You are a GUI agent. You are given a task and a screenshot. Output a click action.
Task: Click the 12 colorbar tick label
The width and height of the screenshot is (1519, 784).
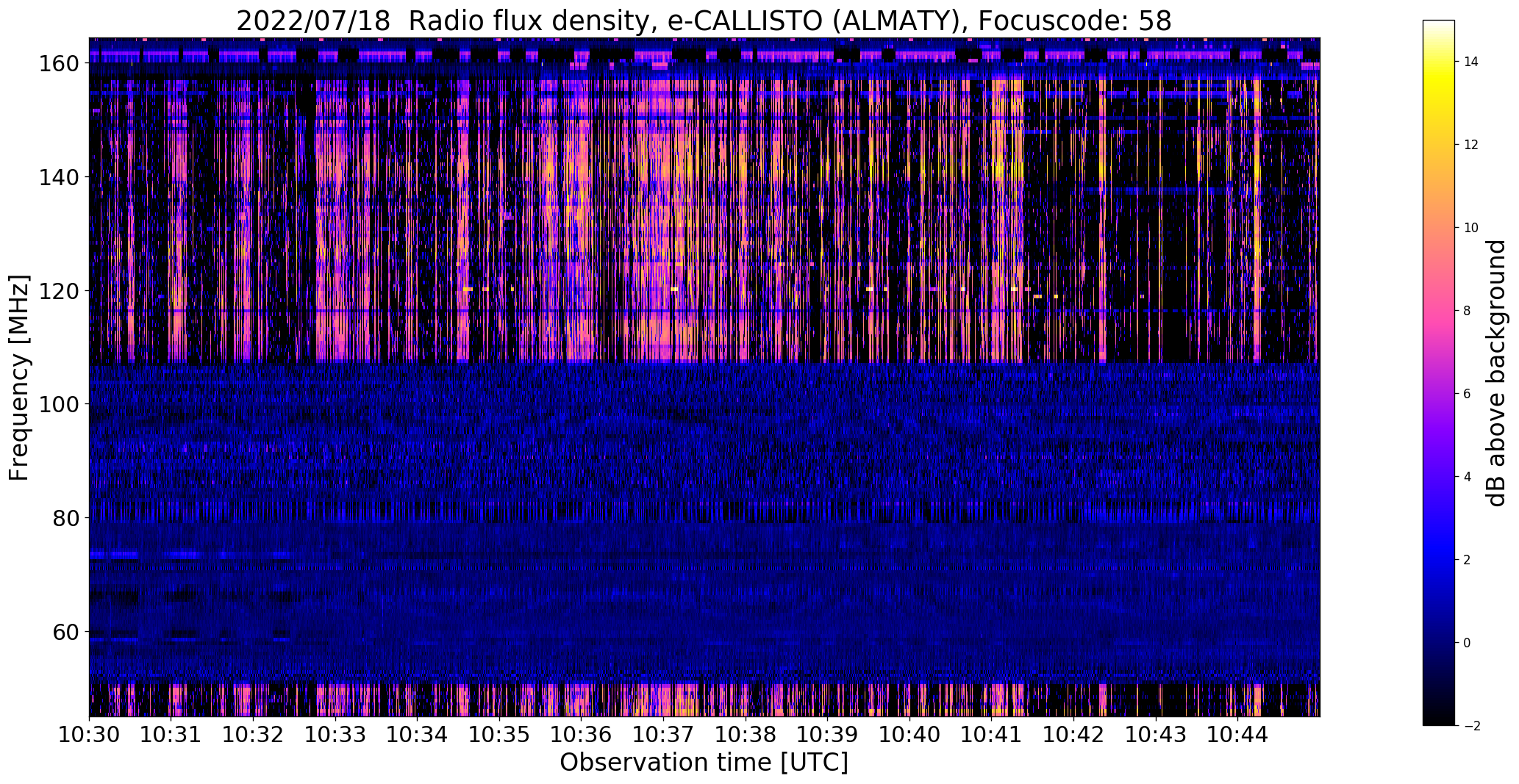(x=1471, y=145)
